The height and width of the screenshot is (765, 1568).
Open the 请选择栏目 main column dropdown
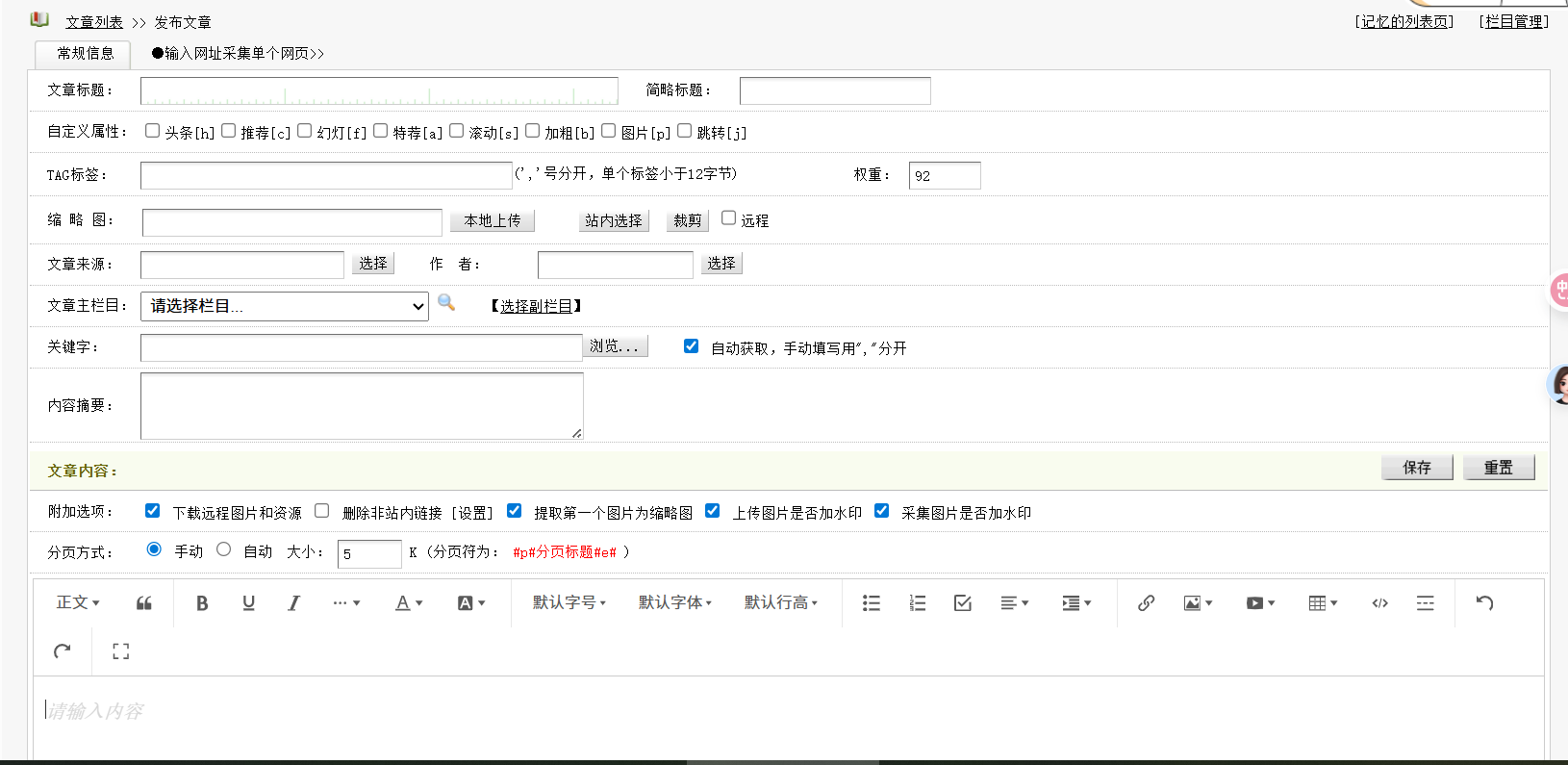coord(285,306)
